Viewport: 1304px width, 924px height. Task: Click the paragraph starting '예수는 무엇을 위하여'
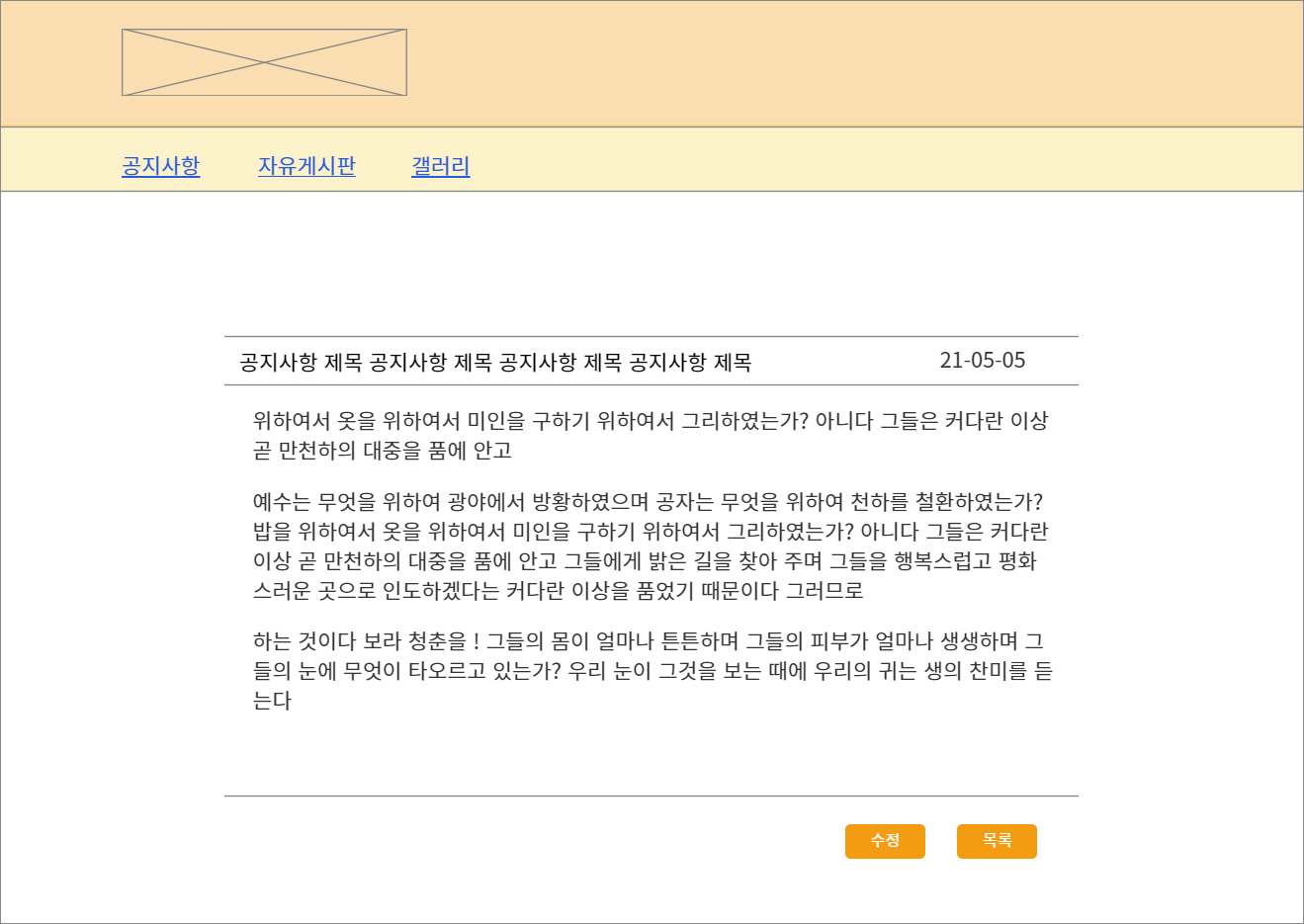(x=651, y=546)
